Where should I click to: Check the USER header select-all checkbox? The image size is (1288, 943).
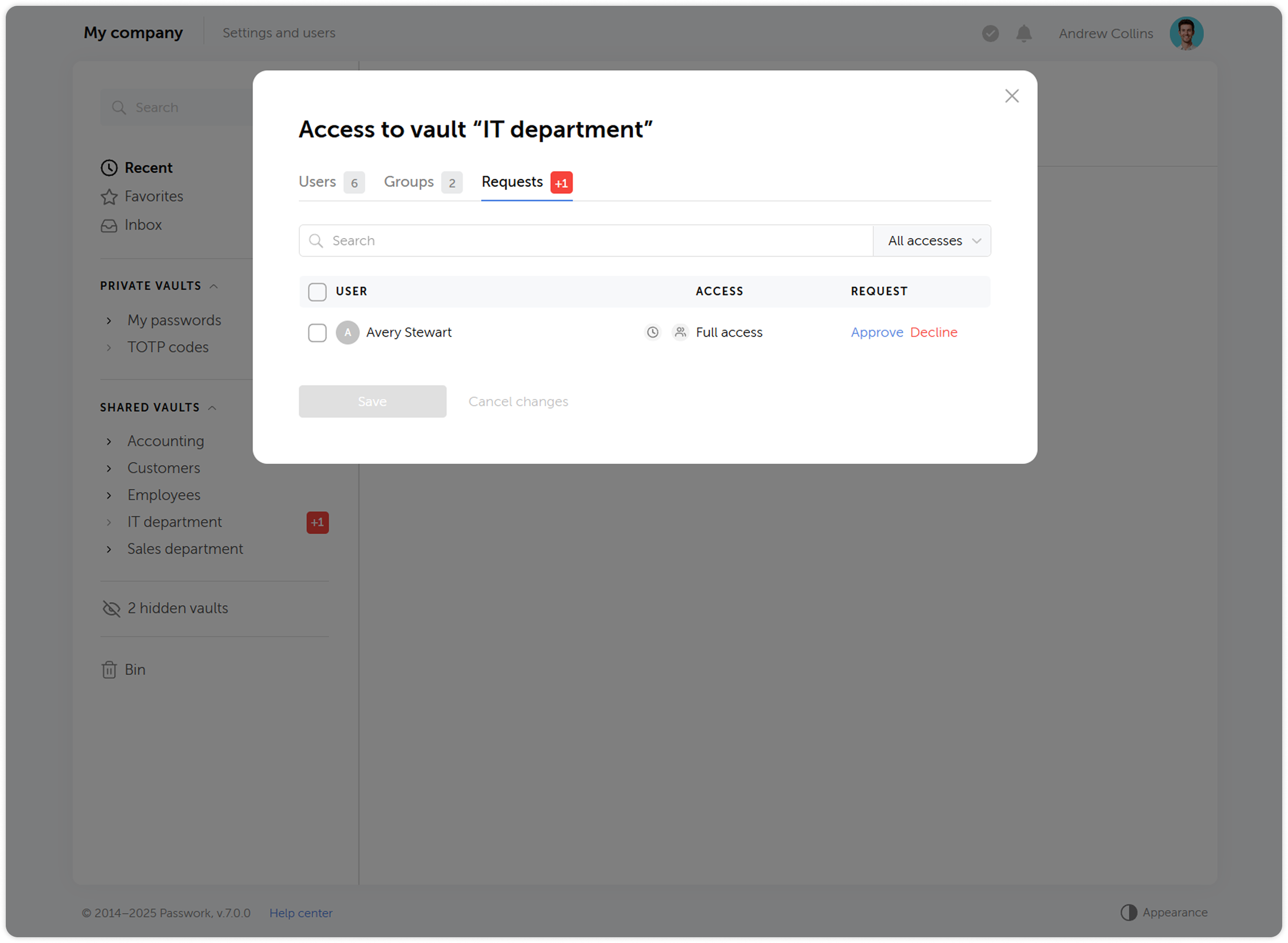pos(317,292)
